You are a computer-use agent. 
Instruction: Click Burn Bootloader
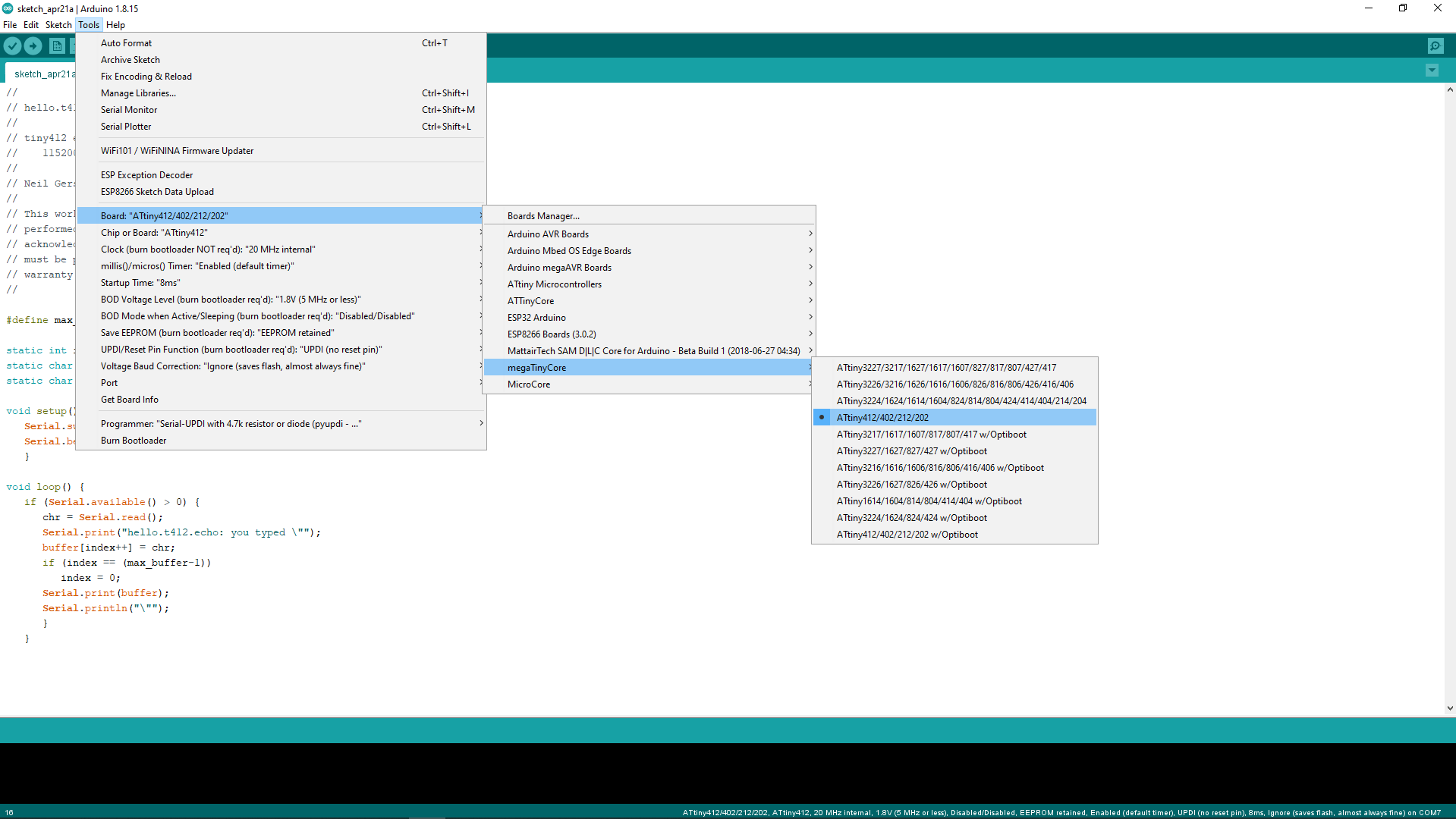pos(281,441)
